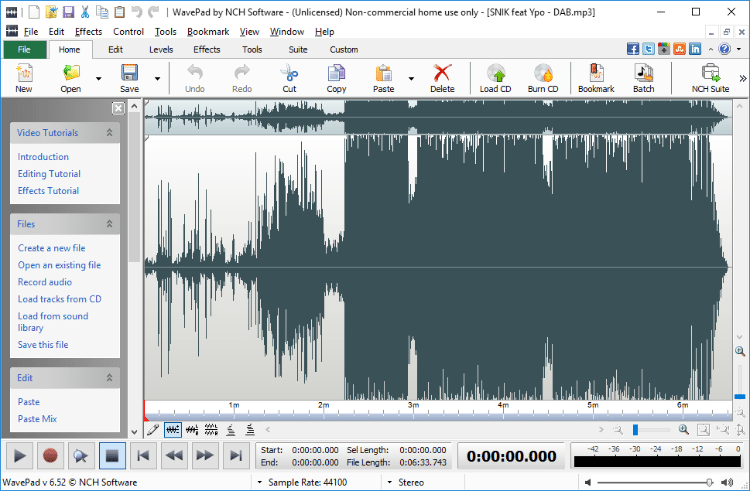The height and width of the screenshot is (491, 750).
Task: Select the pencil edit tool below waveform
Action: [153, 430]
